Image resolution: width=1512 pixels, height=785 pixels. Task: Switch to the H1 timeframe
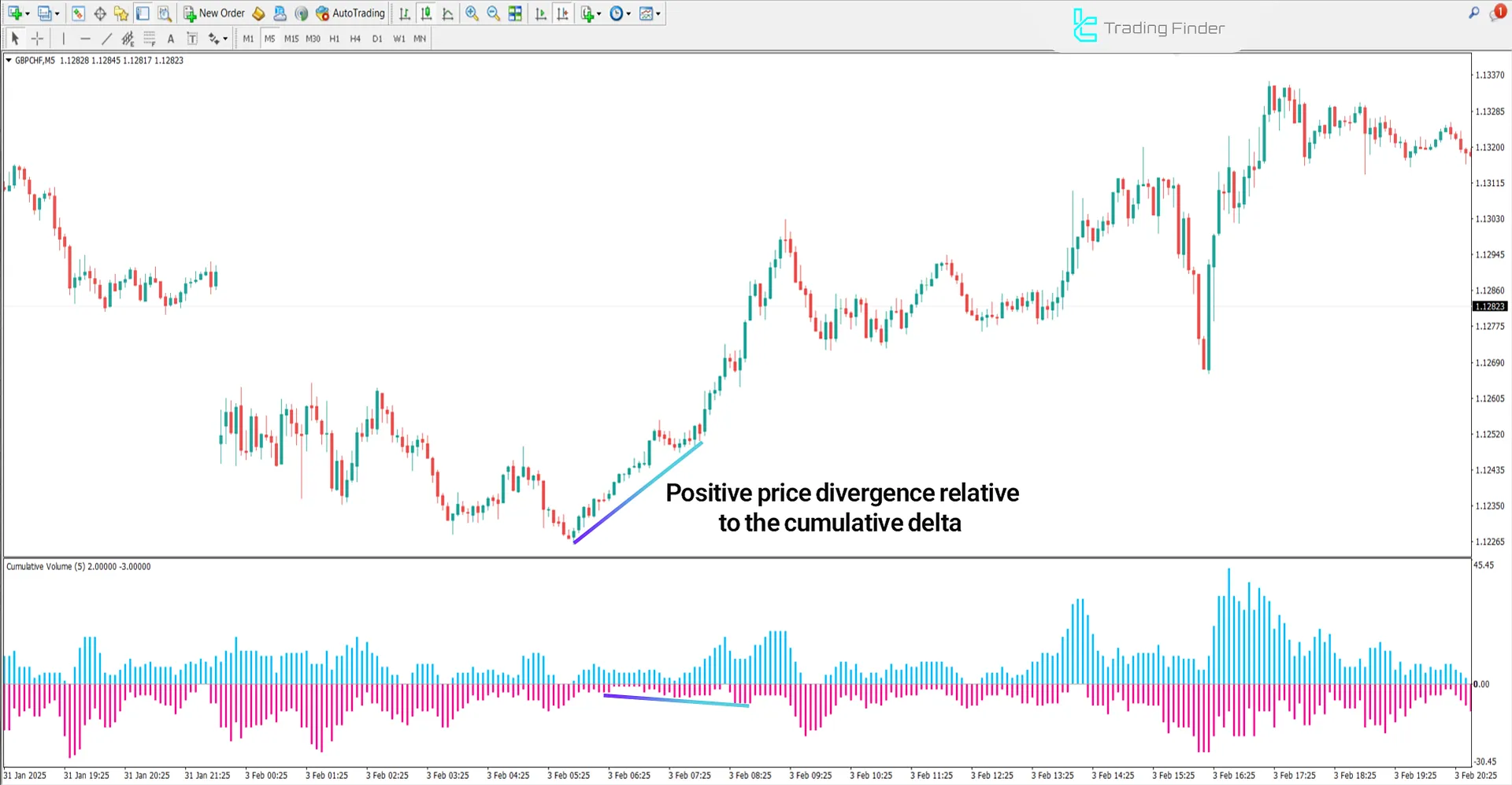334,38
